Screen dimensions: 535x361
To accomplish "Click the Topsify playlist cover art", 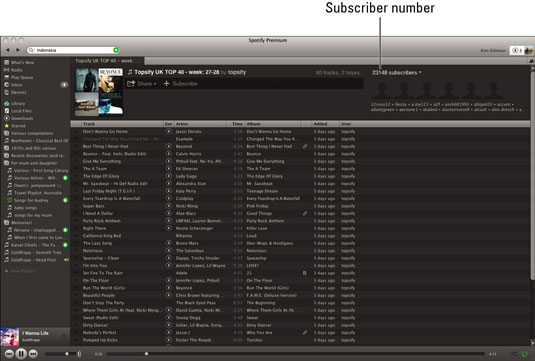I will coord(99,92).
